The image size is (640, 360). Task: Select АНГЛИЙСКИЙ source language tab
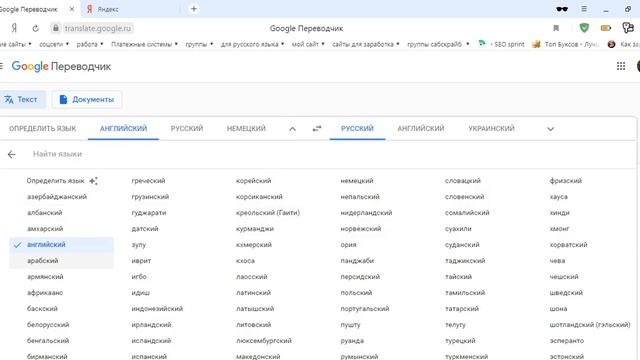[x=123, y=129]
